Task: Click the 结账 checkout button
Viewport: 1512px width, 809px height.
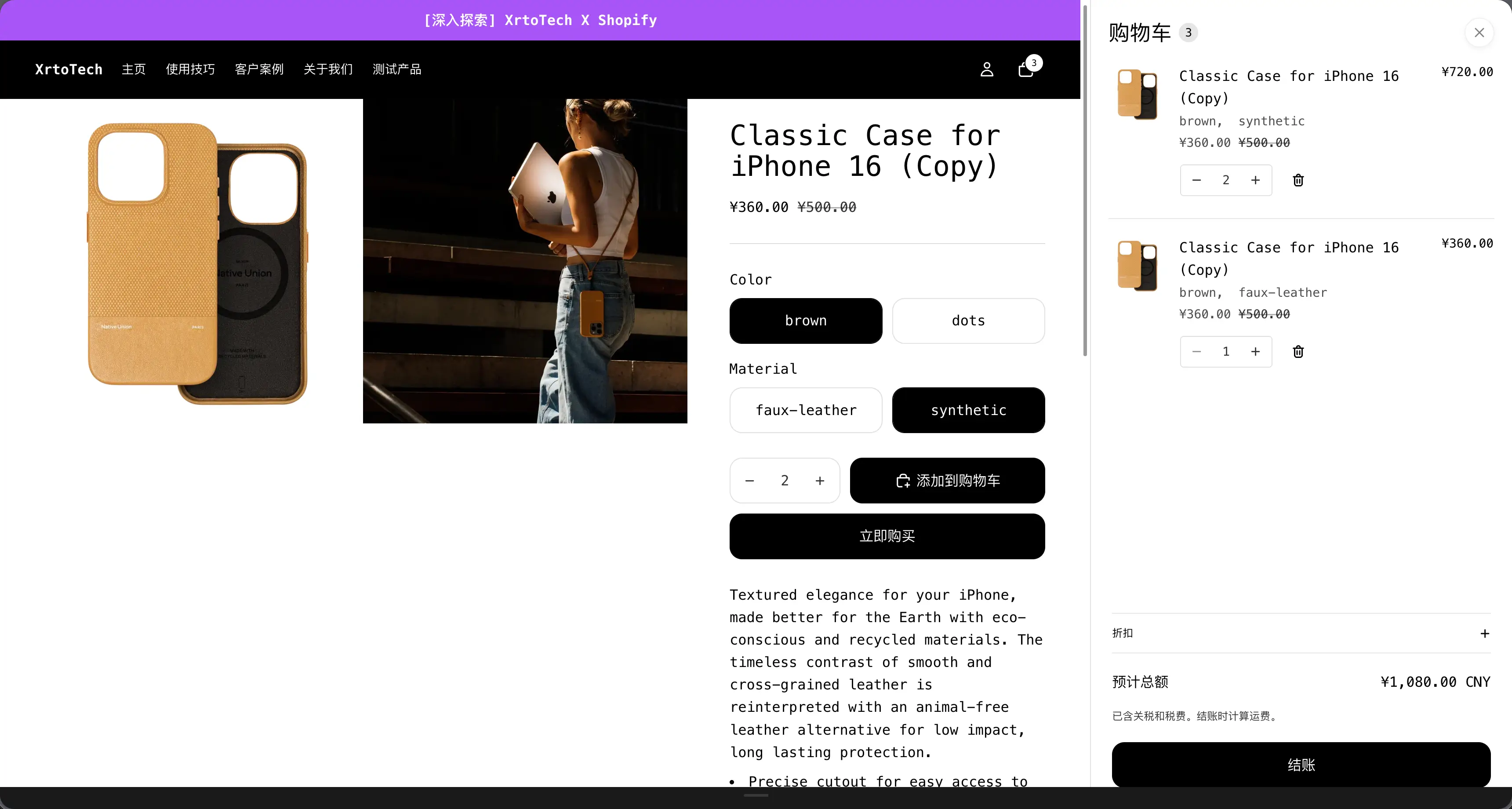Action: click(1301, 765)
